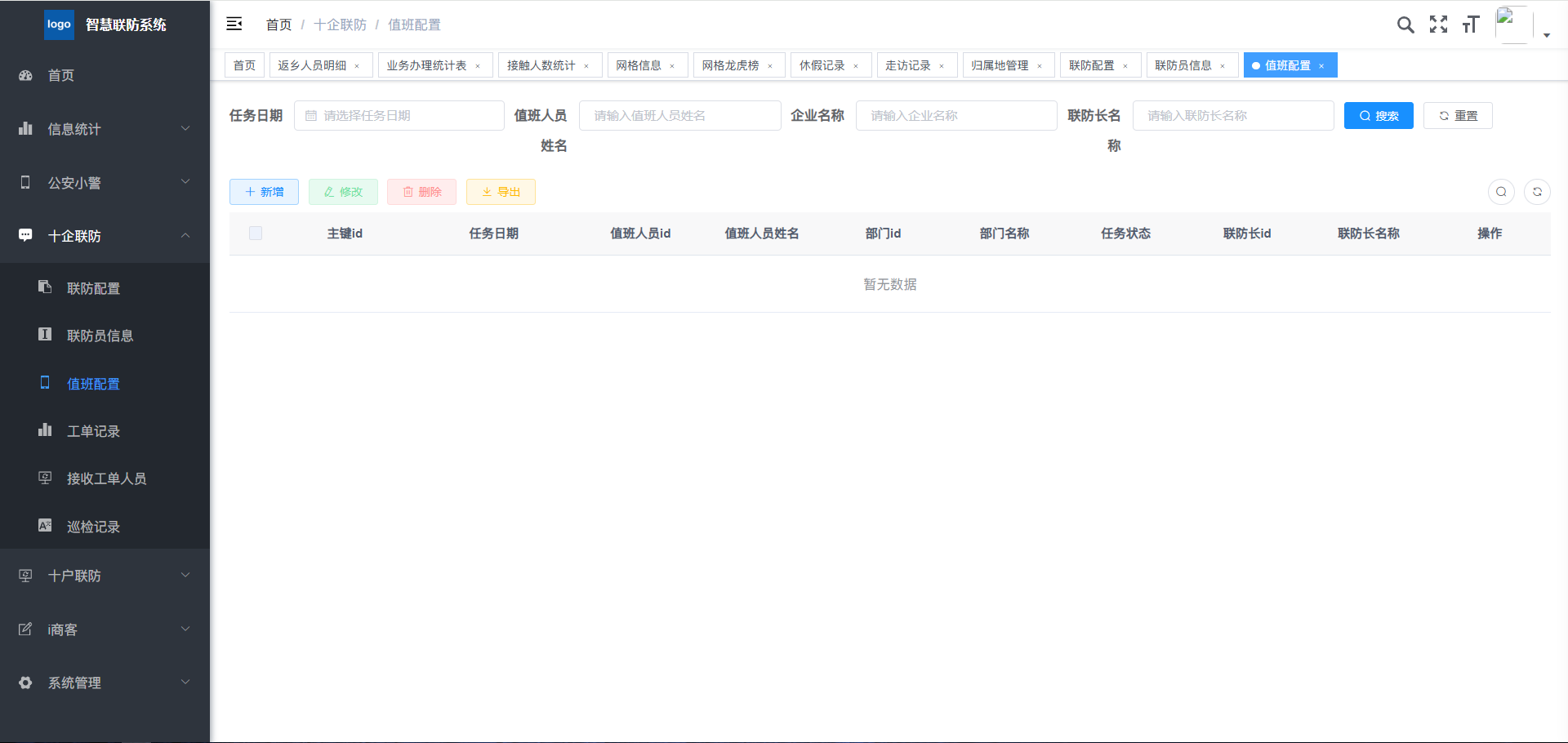The width and height of the screenshot is (1568, 743).
Task: Open the 首页 tab in tab bar
Action: [x=244, y=65]
